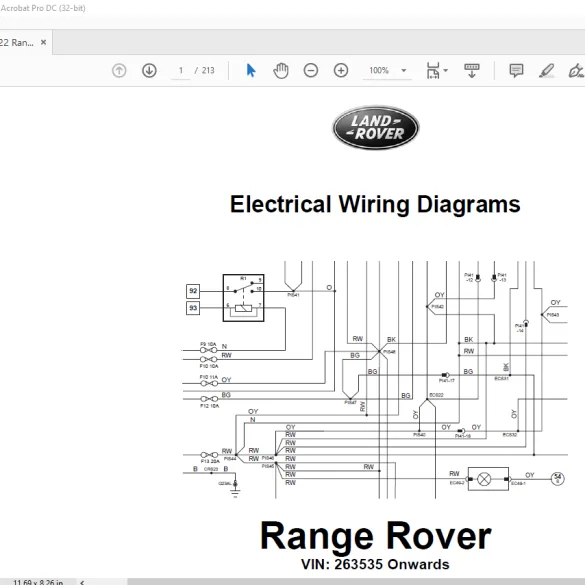The height and width of the screenshot is (585, 585).
Task: Click the 92 connector box in diagram
Action: click(x=193, y=291)
